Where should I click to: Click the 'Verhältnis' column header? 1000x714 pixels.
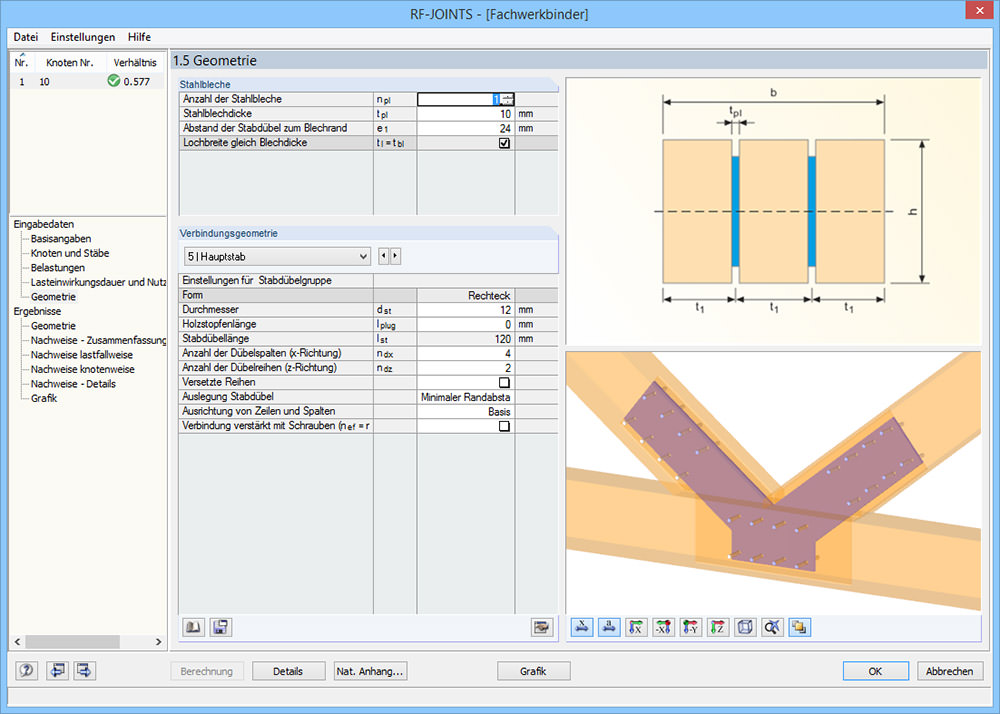click(x=135, y=62)
